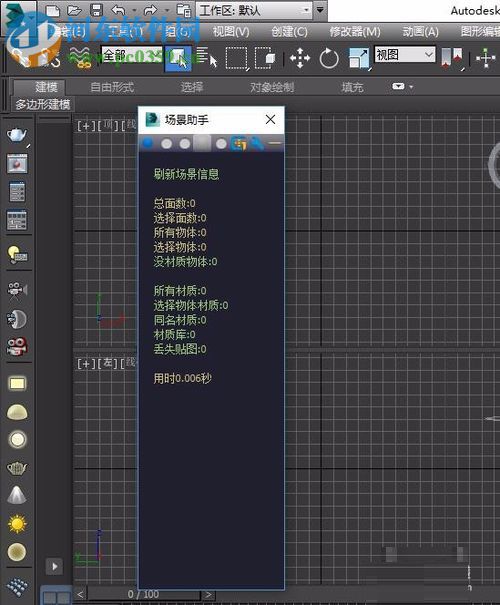
Task: Open the 视图(V) menu
Action: pos(231,32)
